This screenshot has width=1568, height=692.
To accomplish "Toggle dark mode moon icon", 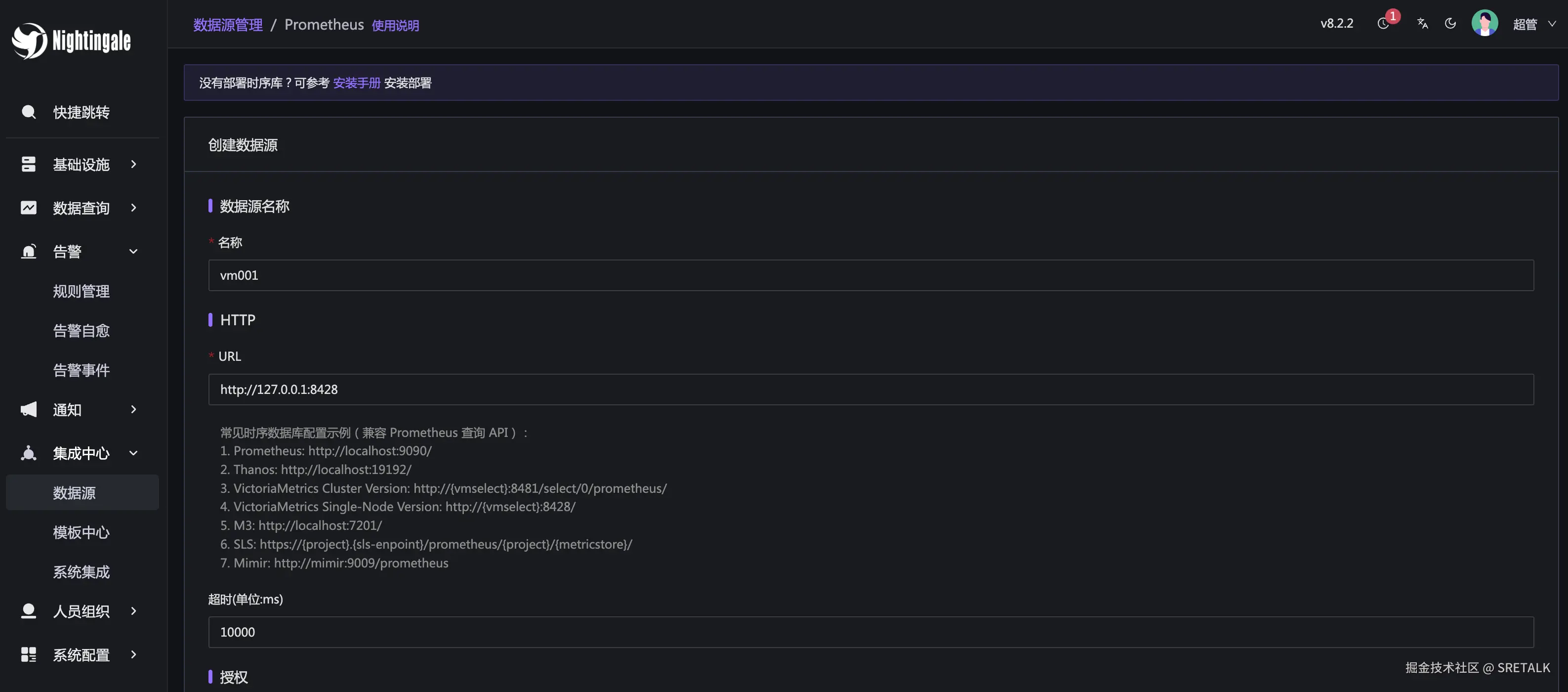I will click(1450, 24).
